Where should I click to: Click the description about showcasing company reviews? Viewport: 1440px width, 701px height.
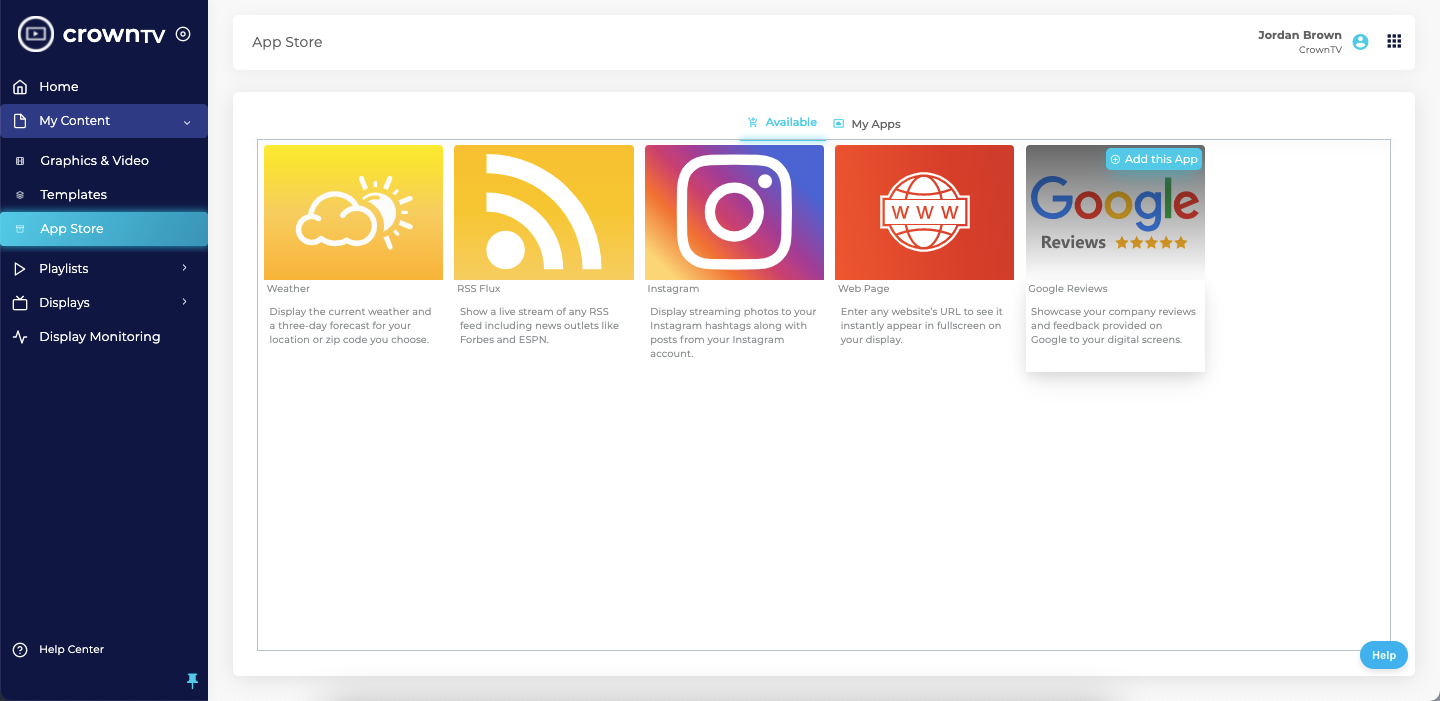pyautogui.click(x=1113, y=326)
